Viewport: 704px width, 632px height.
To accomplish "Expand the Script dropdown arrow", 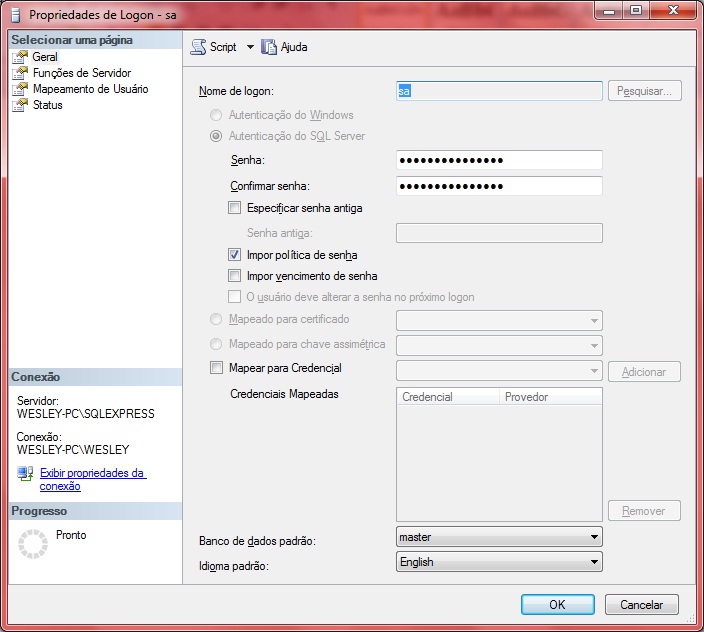I will (250, 47).
